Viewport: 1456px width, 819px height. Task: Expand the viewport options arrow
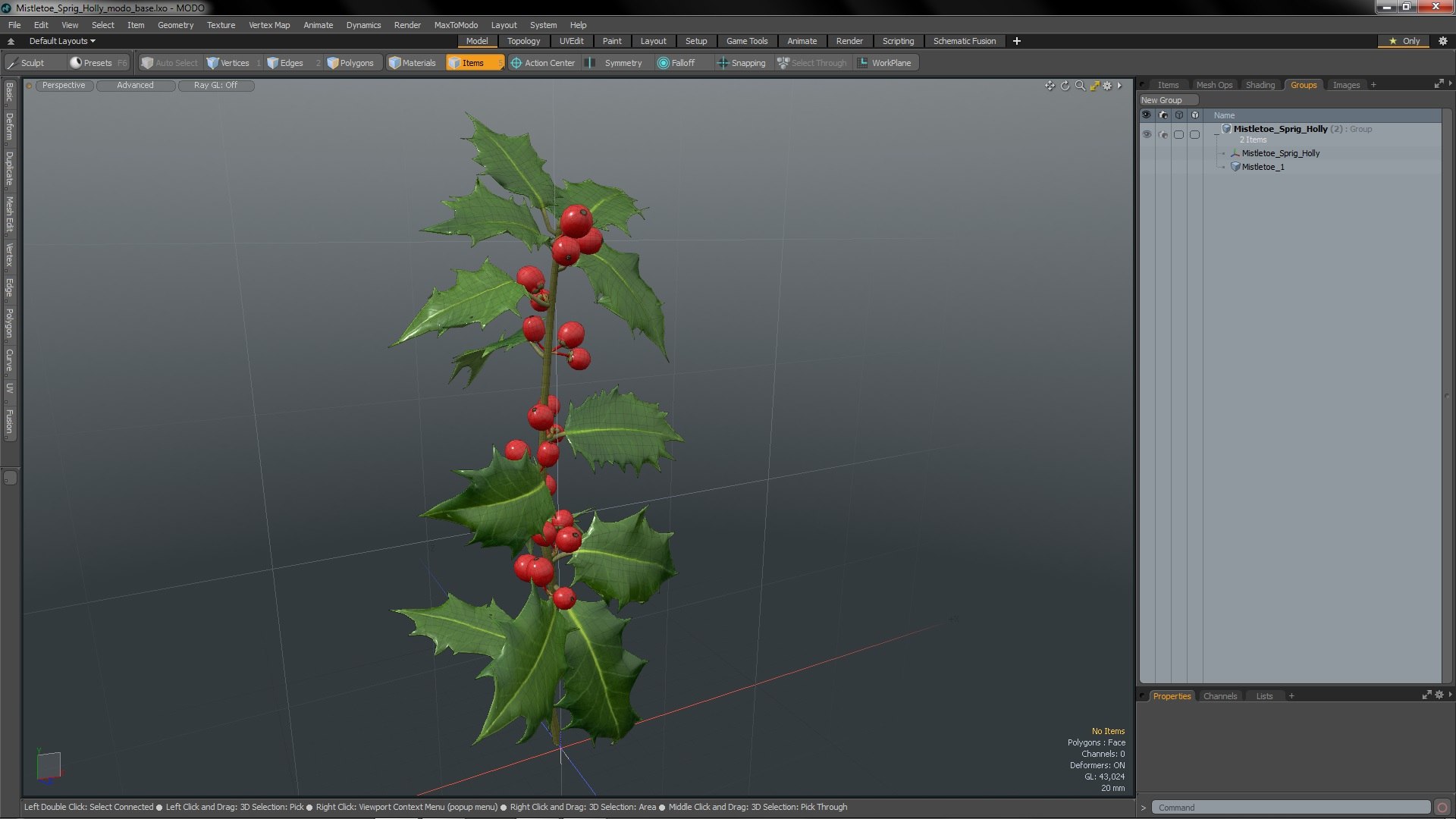[x=1119, y=86]
